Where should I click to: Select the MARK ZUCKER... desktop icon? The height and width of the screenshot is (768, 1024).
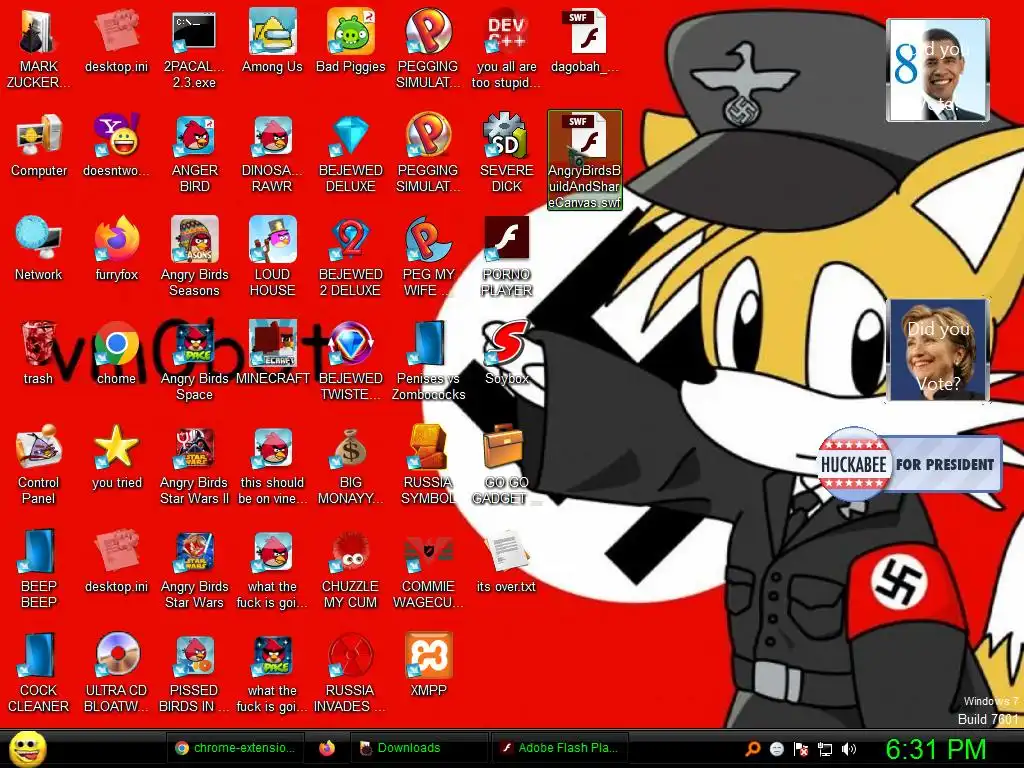39,49
